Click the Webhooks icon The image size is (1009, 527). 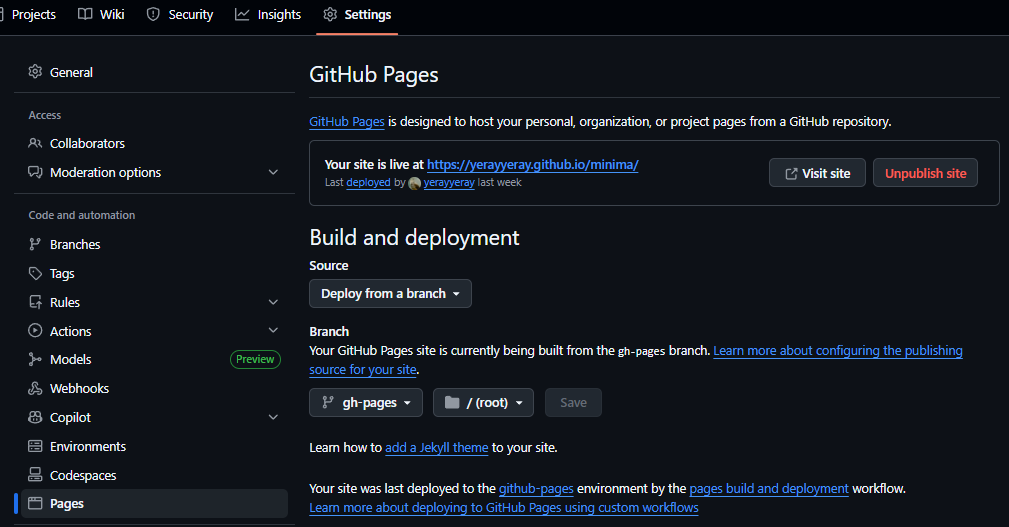pos(35,388)
